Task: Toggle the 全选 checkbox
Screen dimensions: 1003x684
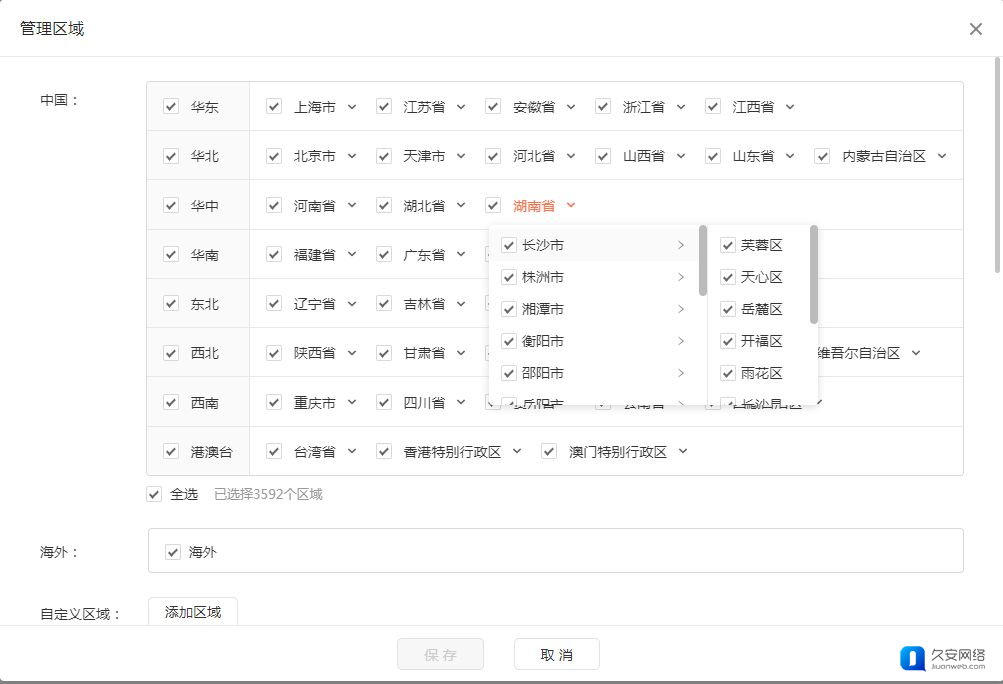Action: click(154, 494)
